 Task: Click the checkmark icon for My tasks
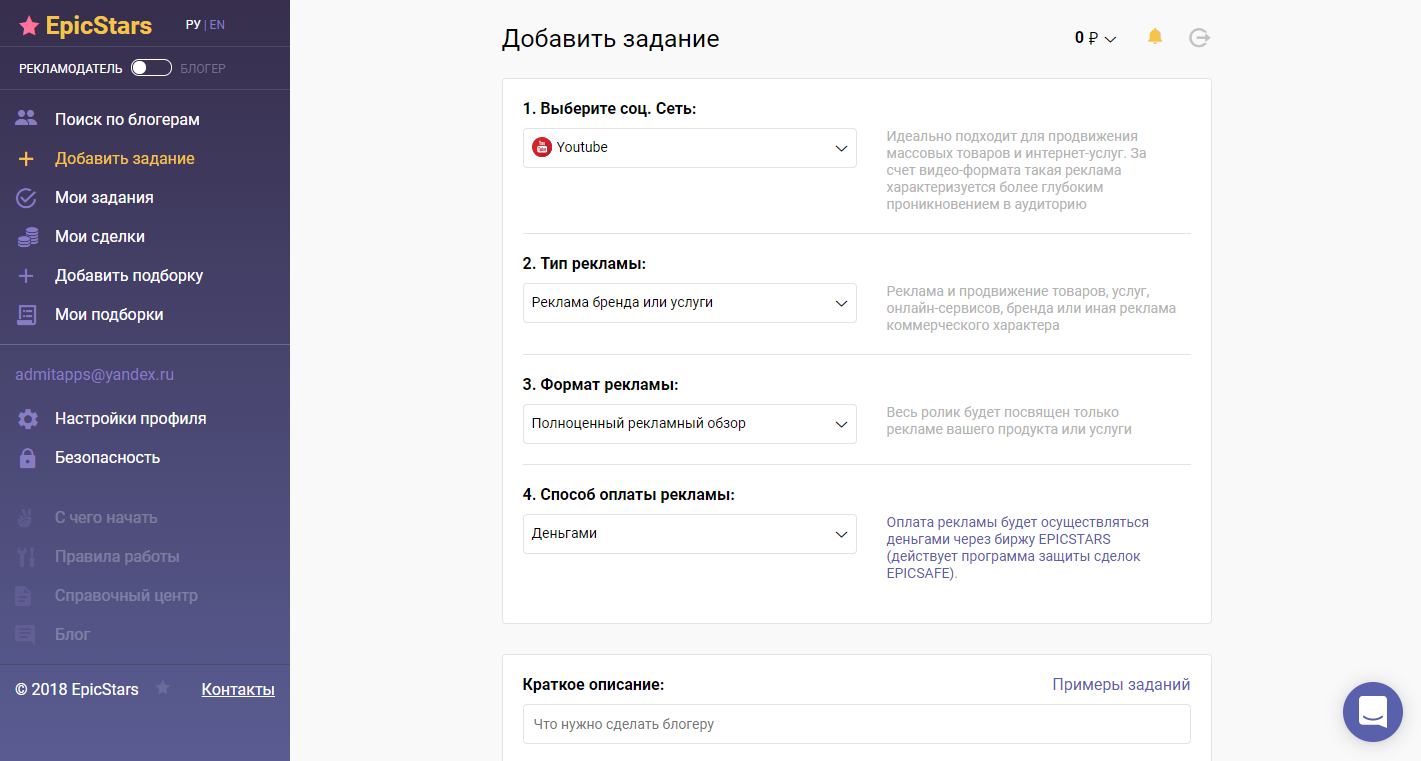pos(27,198)
